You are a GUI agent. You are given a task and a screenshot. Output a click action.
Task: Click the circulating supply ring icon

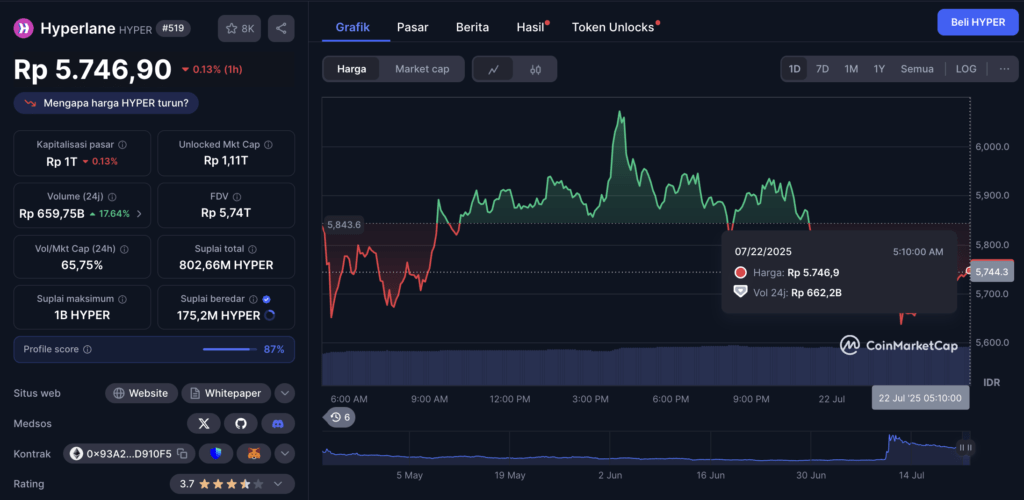270,316
